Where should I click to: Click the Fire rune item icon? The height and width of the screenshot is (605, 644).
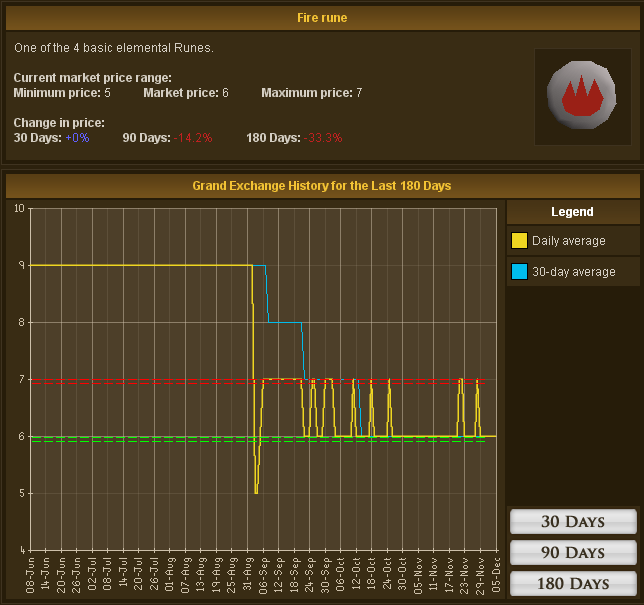pos(582,95)
